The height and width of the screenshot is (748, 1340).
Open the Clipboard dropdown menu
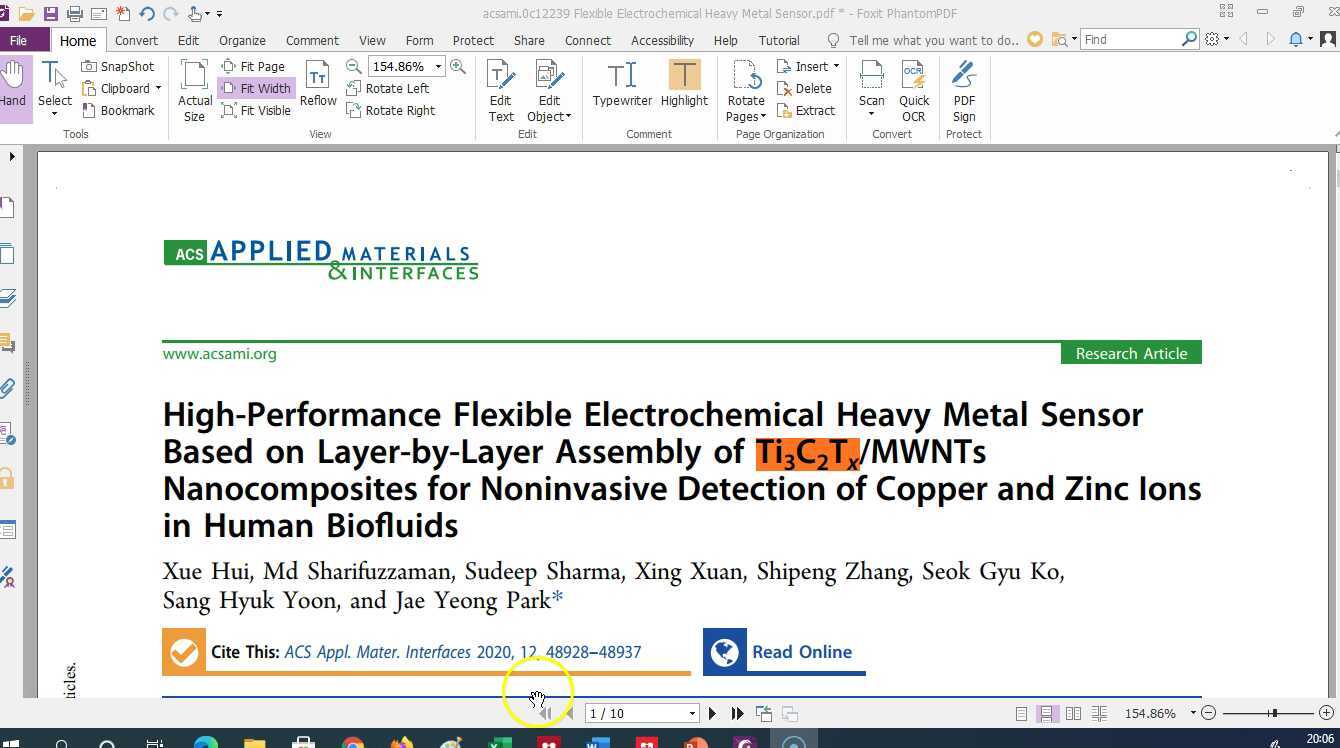click(122, 88)
